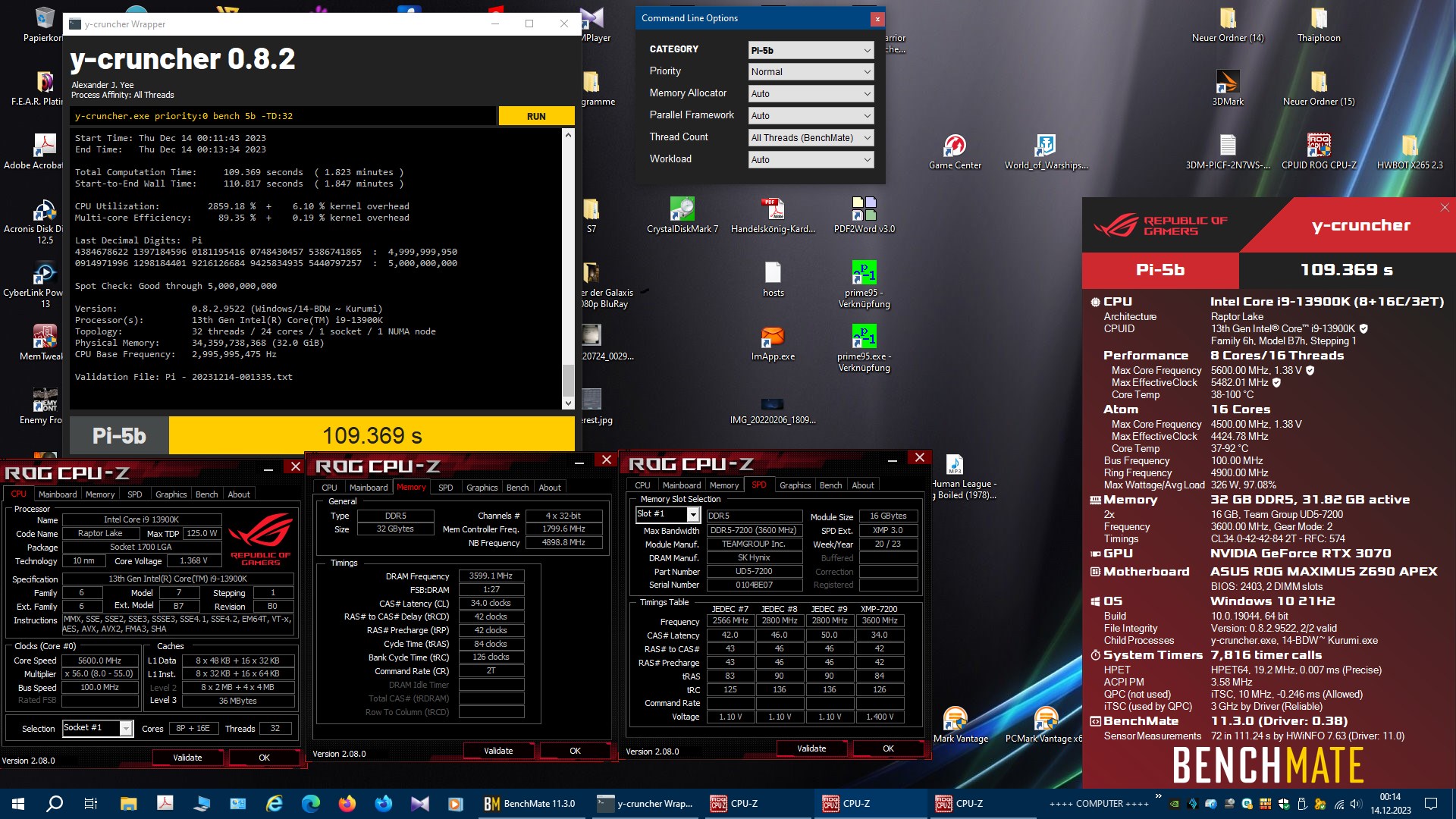The width and height of the screenshot is (1456, 819).
Task: Open the Thread Count dropdown
Action: tap(811, 137)
